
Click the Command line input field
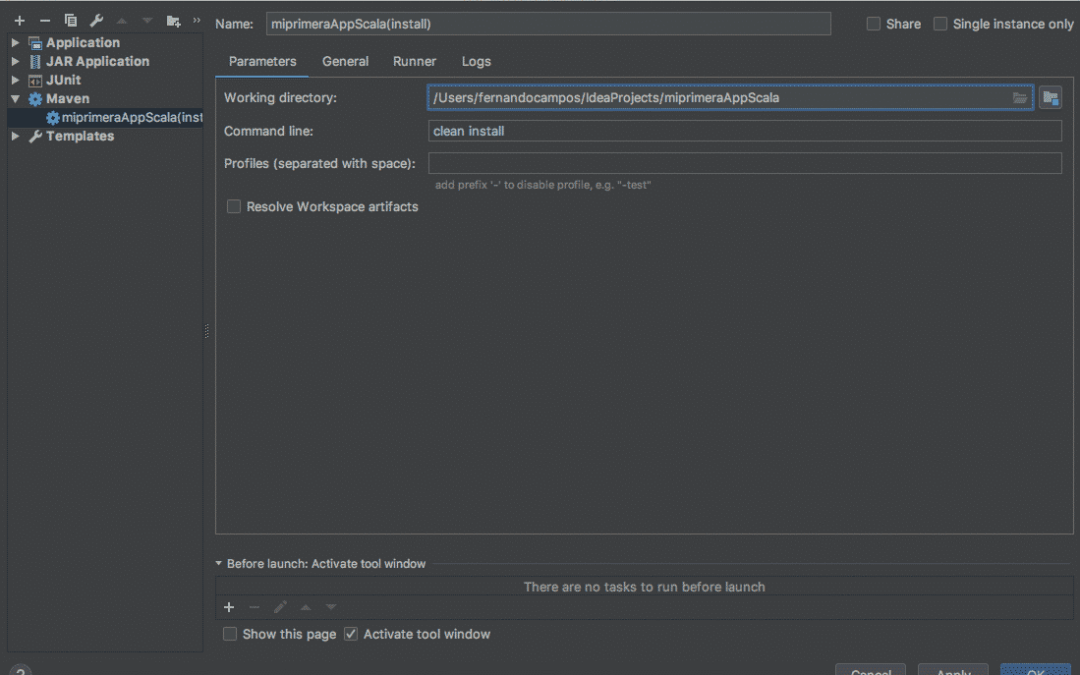point(744,131)
